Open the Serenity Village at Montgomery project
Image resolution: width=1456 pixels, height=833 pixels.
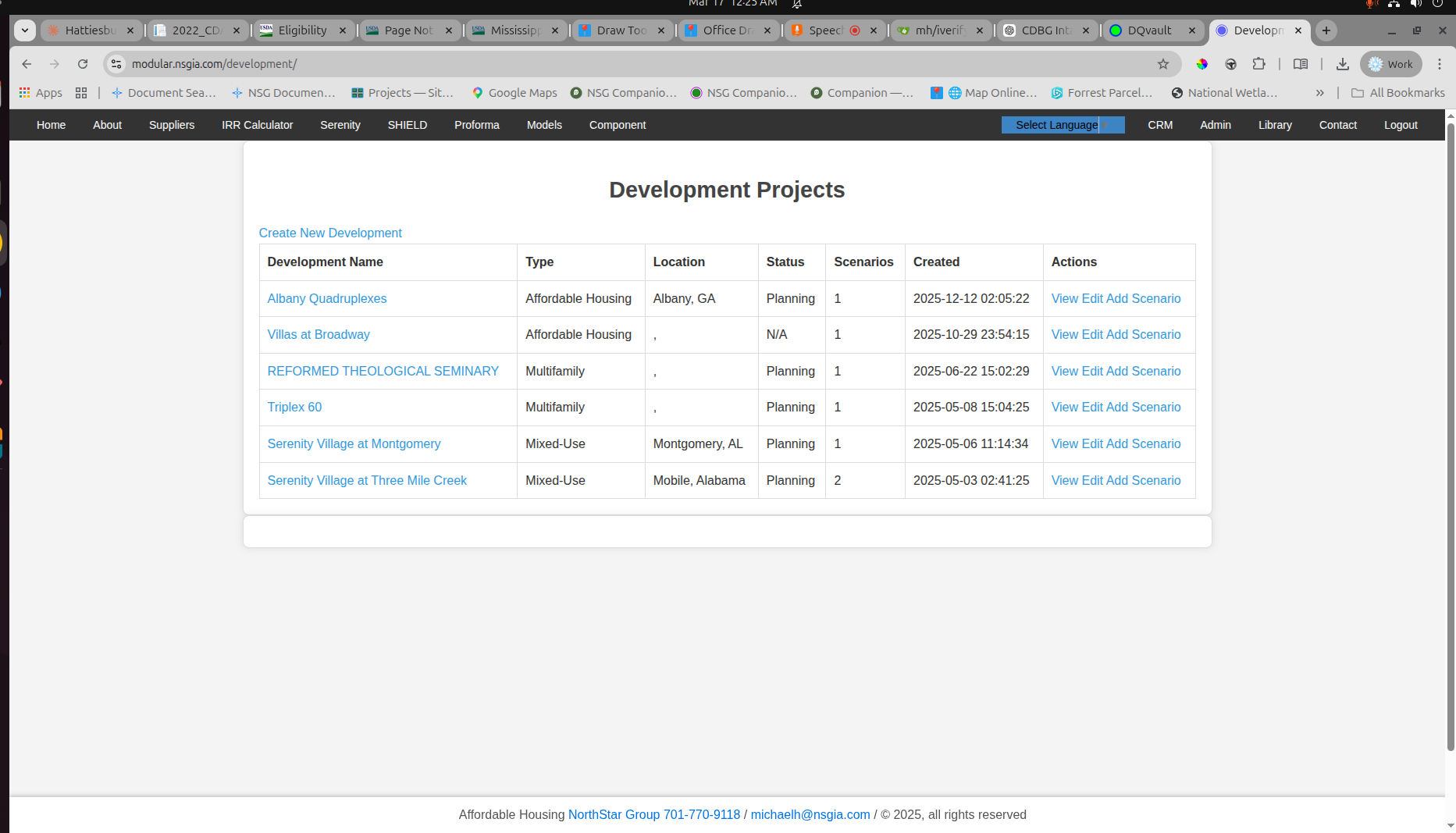click(x=354, y=443)
